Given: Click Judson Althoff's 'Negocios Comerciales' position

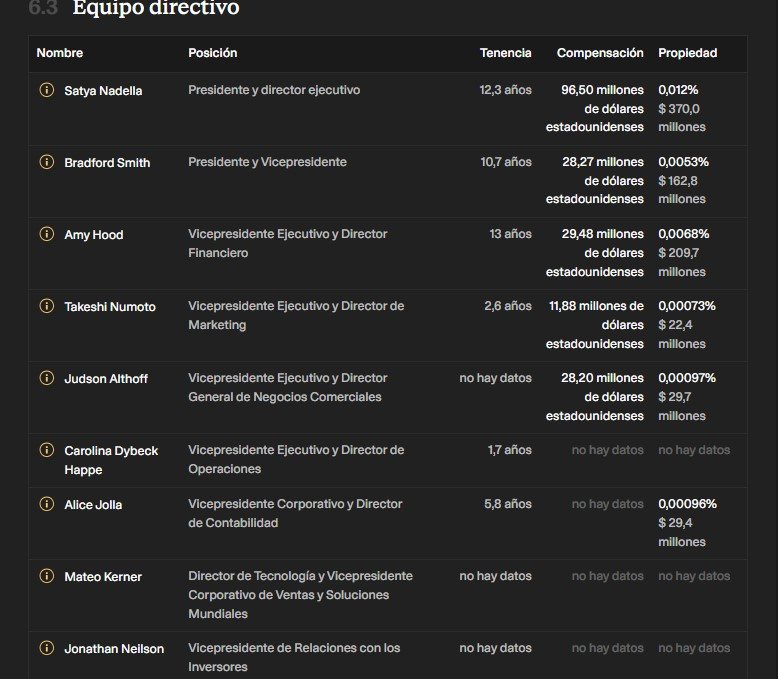Looking at the screenshot, I should (x=288, y=387).
